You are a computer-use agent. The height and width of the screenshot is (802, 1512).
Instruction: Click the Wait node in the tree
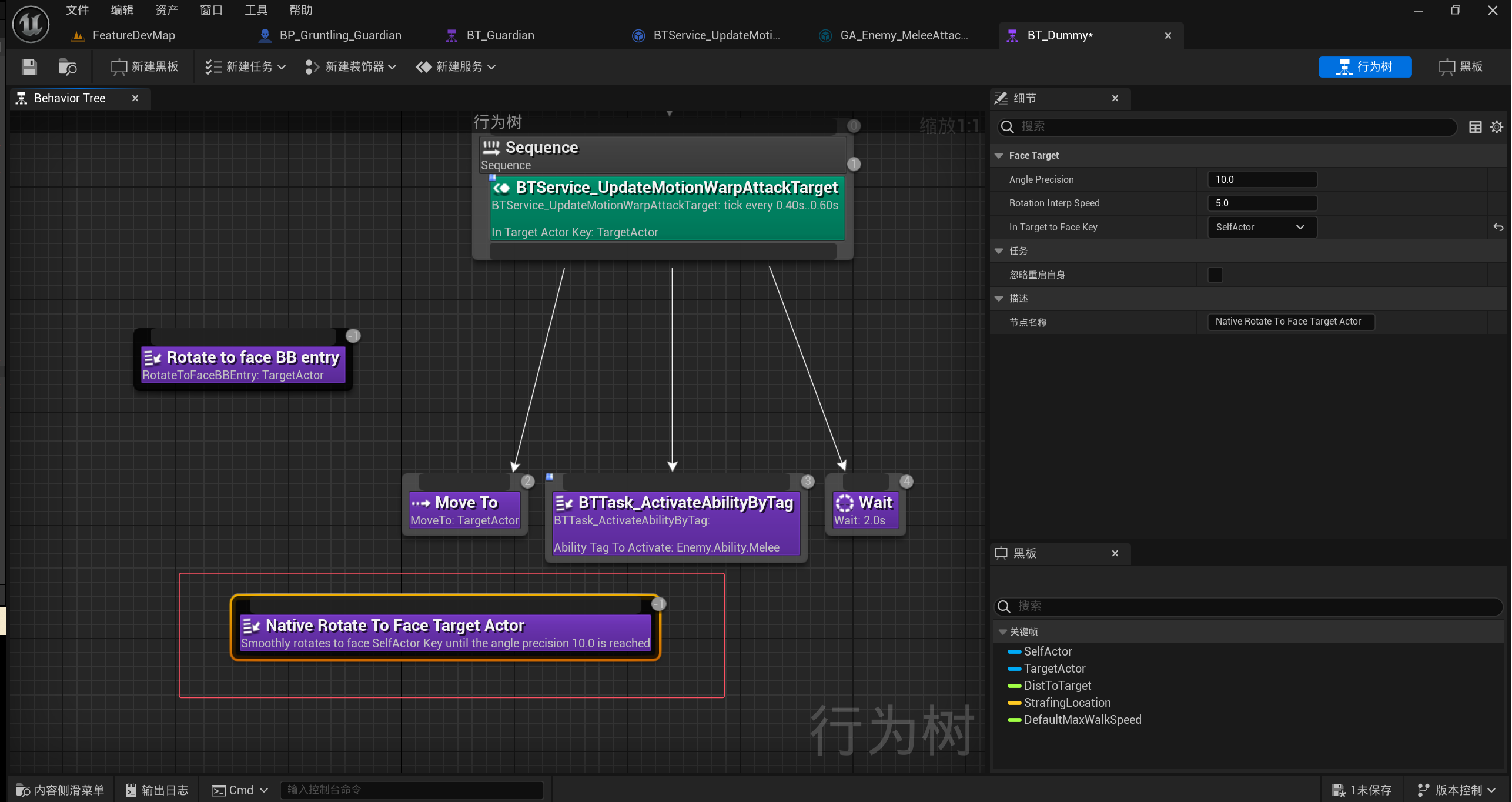click(x=865, y=510)
